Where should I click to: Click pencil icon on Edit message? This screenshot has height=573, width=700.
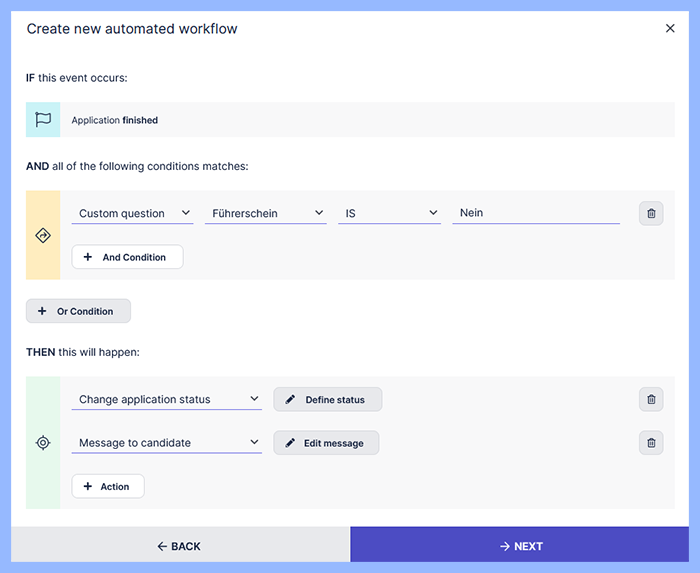pos(290,443)
